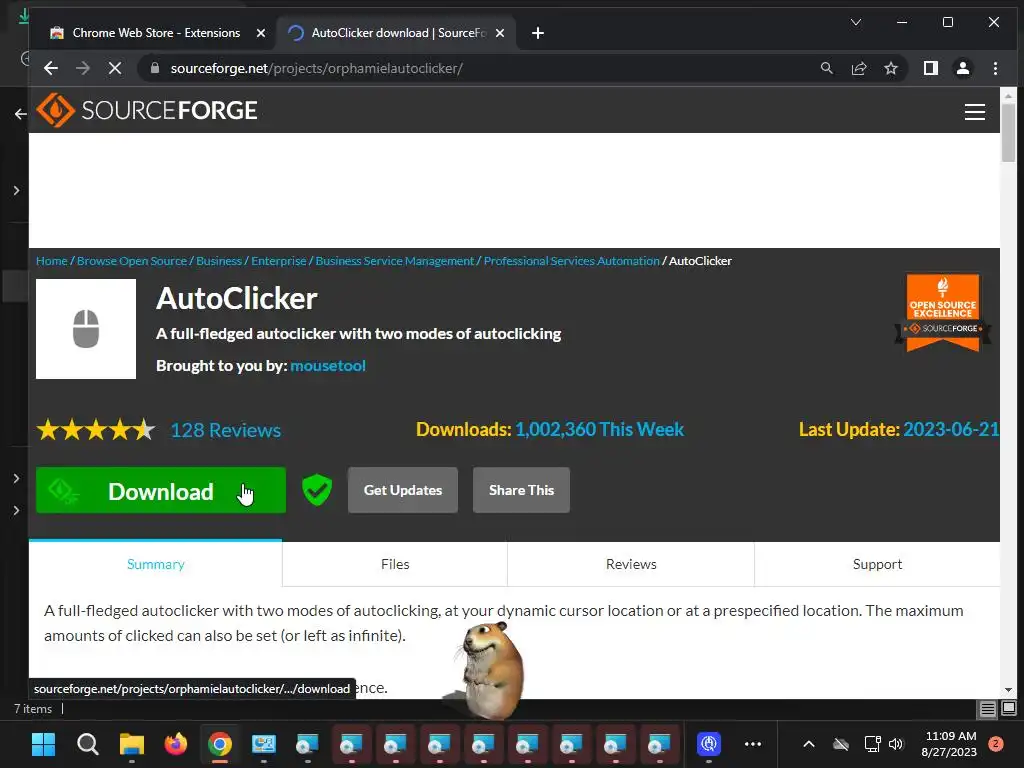The width and height of the screenshot is (1024, 768).
Task: Click the Chrome taskbar icon
Action: pyautogui.click(x=220, y=744)
